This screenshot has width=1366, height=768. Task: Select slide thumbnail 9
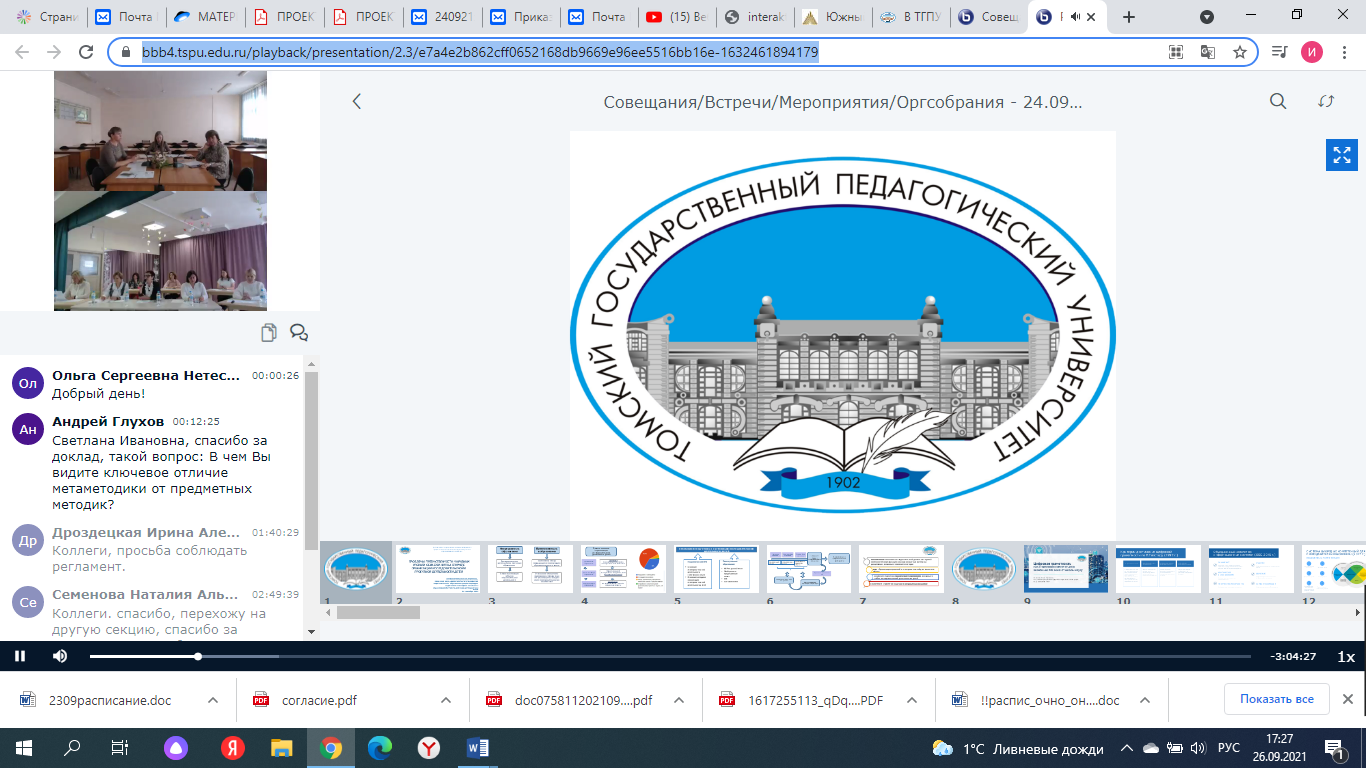pos(1066,569)
